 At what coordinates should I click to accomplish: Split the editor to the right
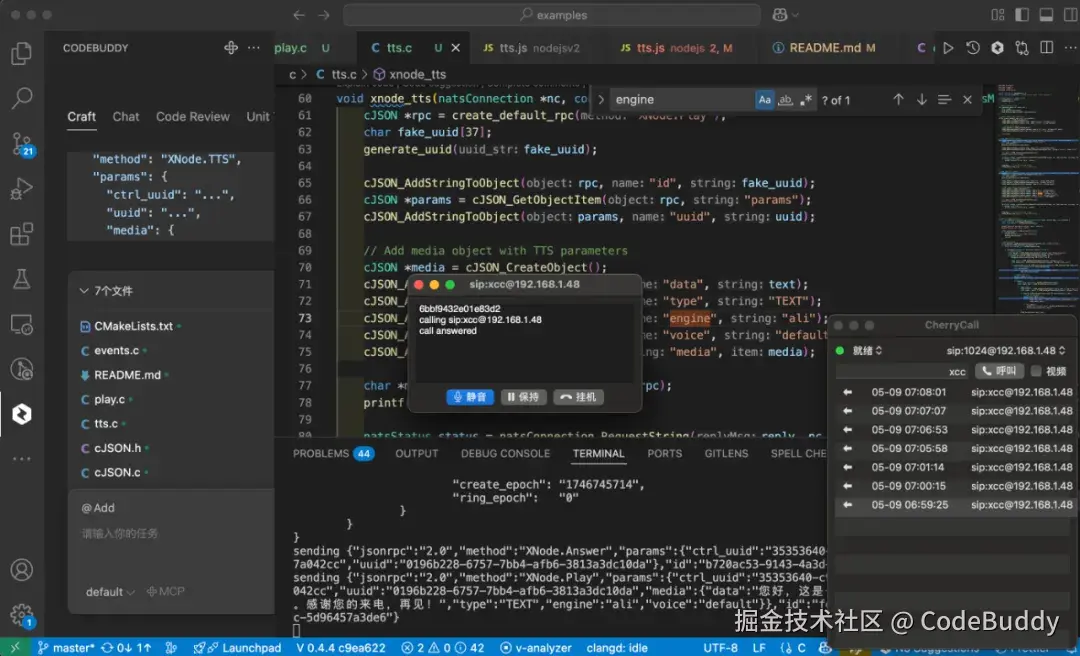(x=1046, y=48)
